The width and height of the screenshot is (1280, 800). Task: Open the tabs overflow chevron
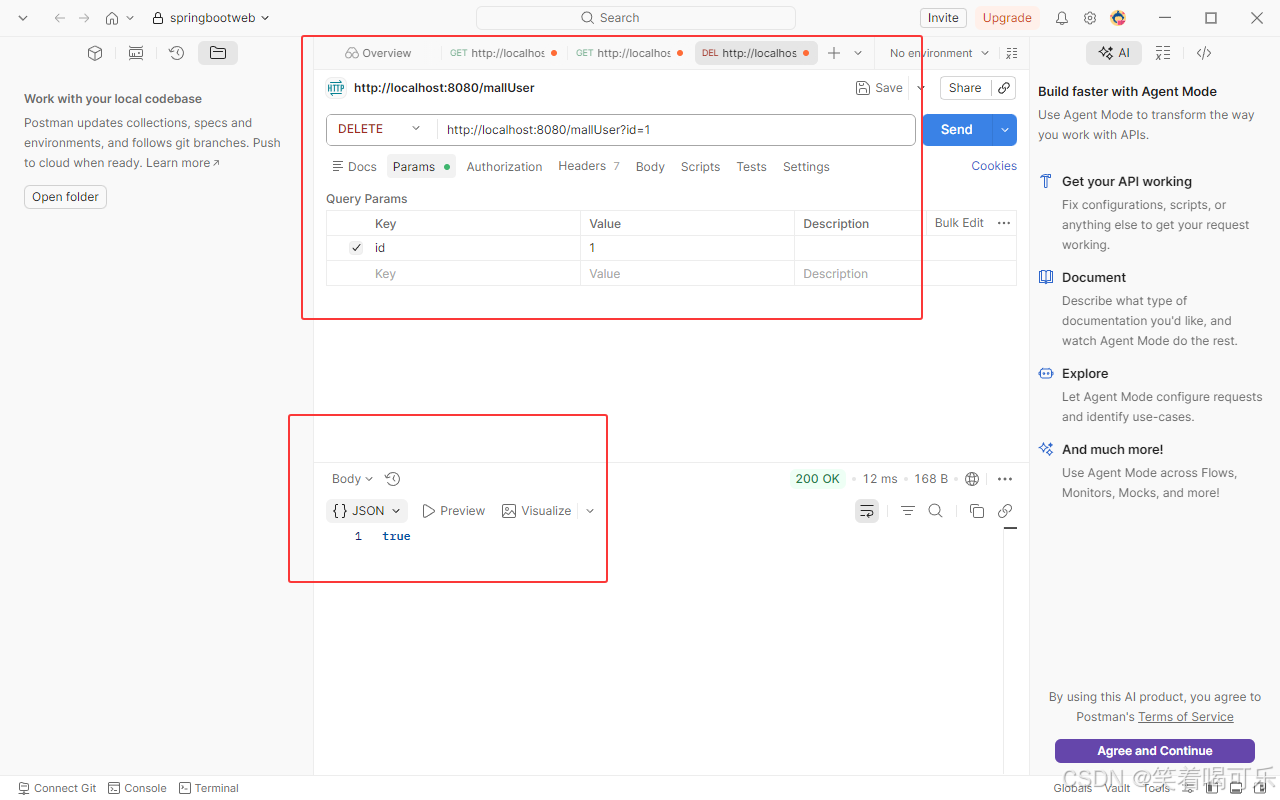tap(858, 53)
